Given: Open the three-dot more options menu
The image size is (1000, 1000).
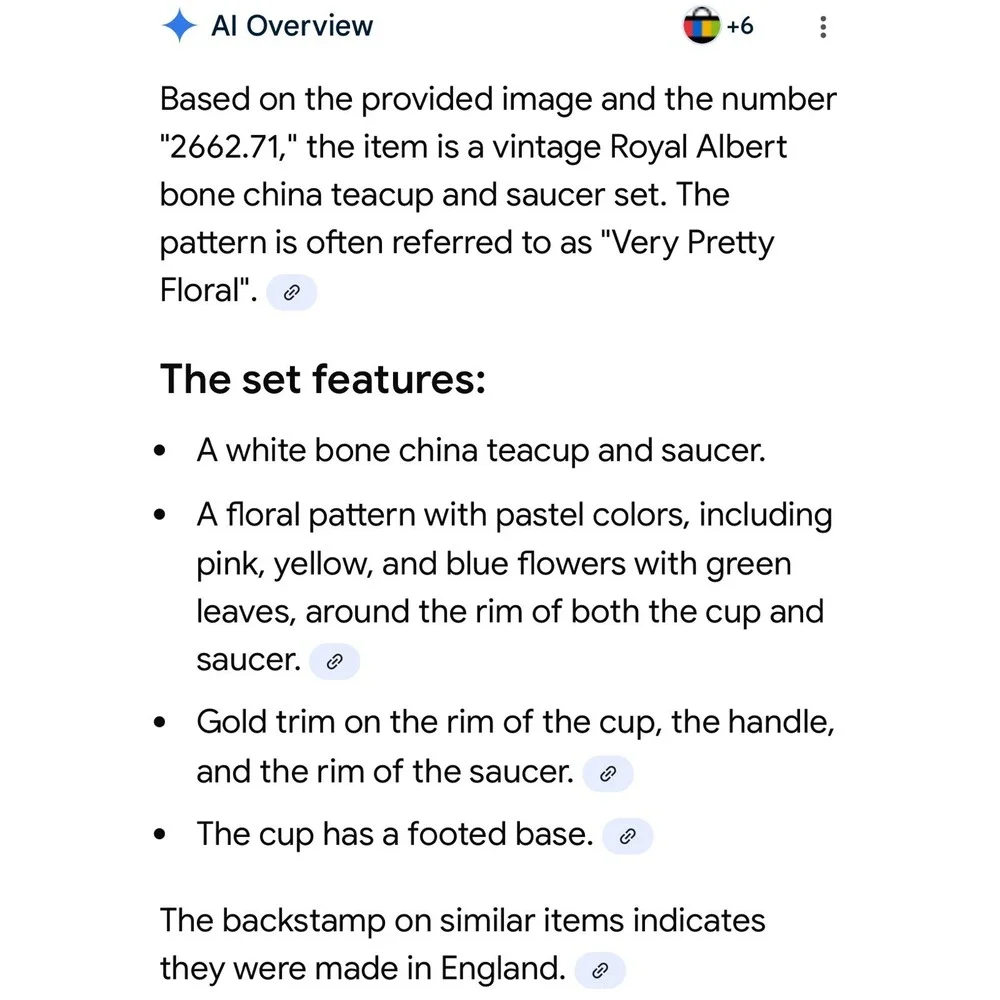Looking at the screenshot, I should point(823,27).
